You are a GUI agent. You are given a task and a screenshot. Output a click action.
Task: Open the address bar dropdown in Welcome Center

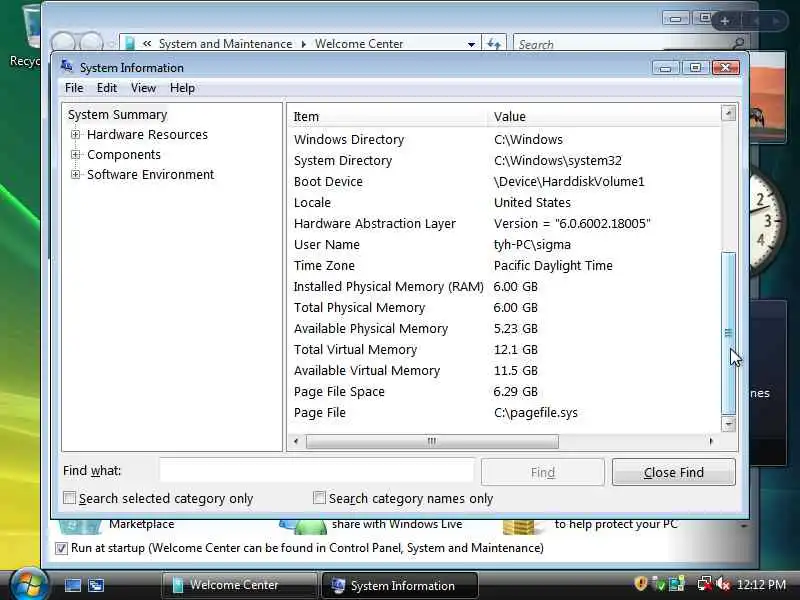tap(471, 44)
